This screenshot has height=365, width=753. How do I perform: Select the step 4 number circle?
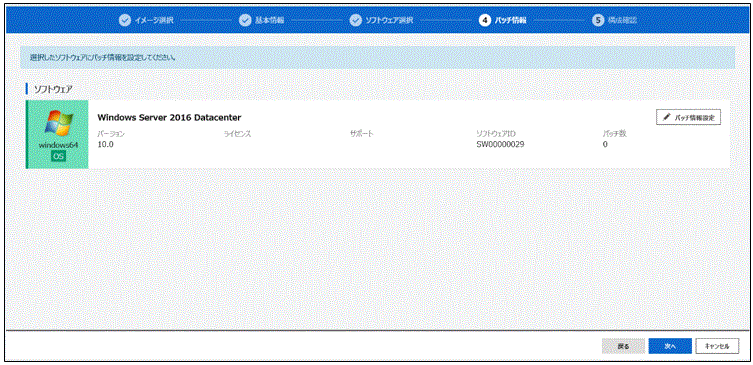pos(485,20)
